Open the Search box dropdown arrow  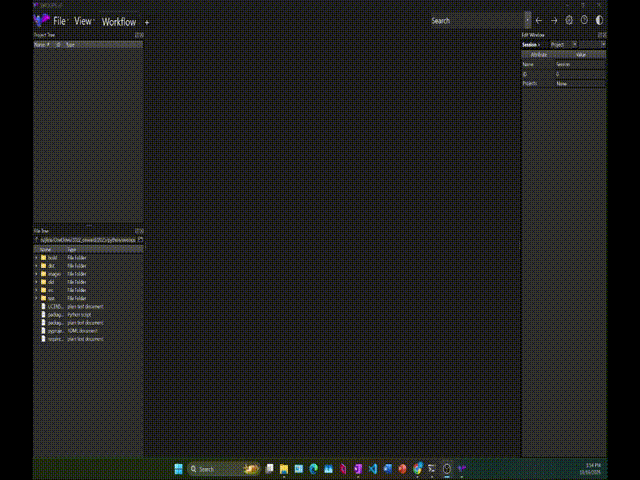(x=528, y=20)
